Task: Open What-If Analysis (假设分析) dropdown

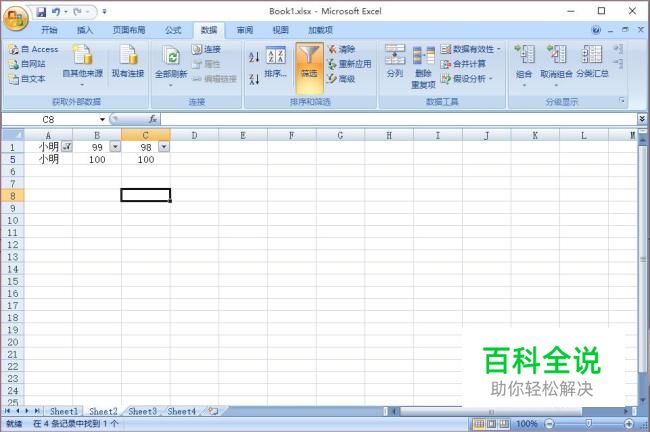Action: click(x=467, y=78)
